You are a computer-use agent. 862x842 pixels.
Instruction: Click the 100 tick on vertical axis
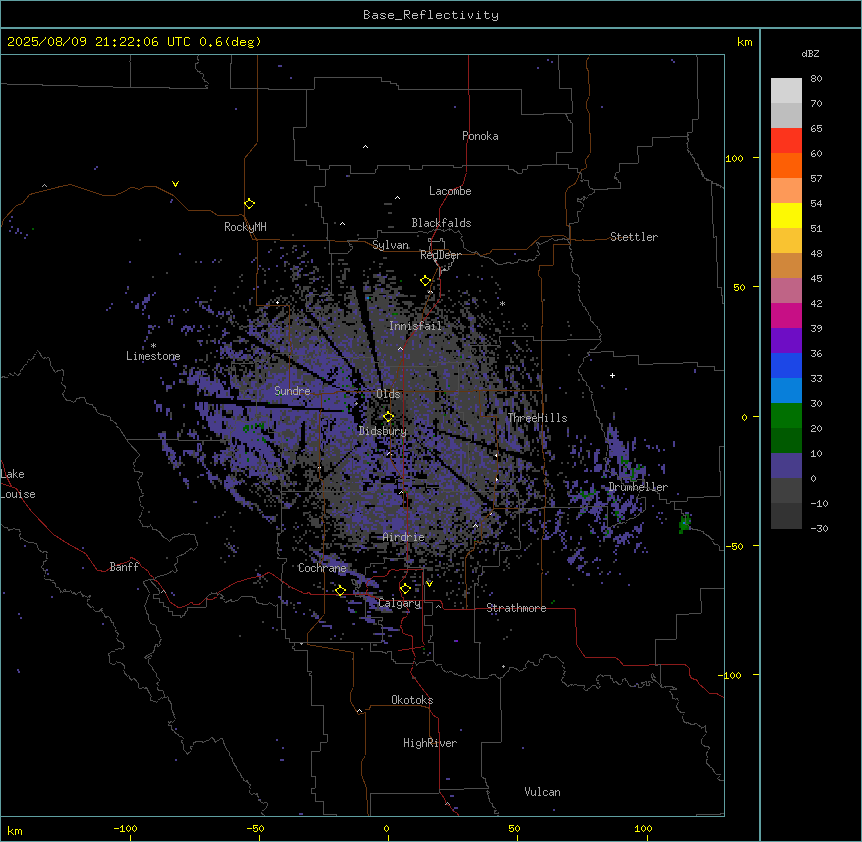tap(734, 158)
